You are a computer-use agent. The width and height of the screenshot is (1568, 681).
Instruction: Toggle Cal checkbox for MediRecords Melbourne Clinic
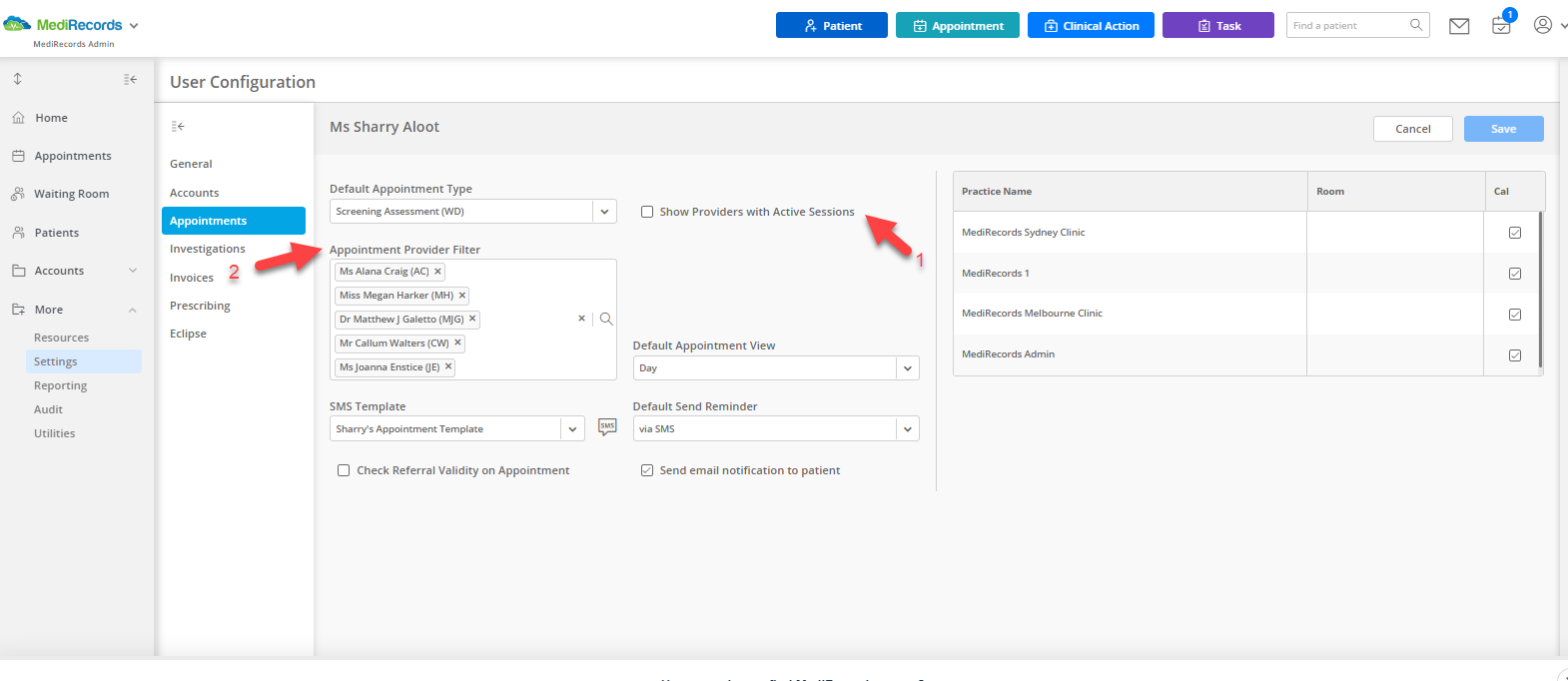coord(1515,315)
